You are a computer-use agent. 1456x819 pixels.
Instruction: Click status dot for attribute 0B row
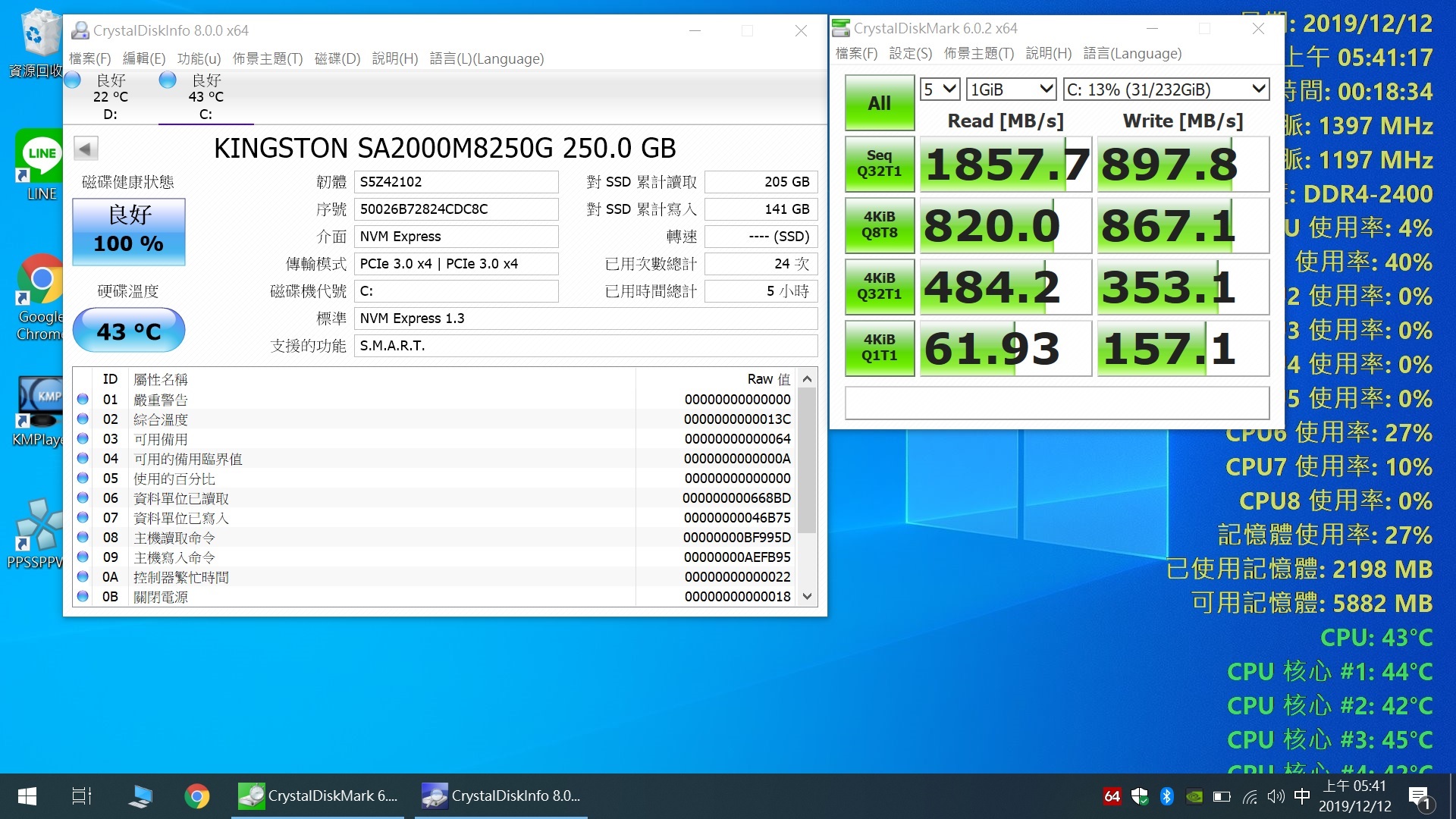(83, 596)
